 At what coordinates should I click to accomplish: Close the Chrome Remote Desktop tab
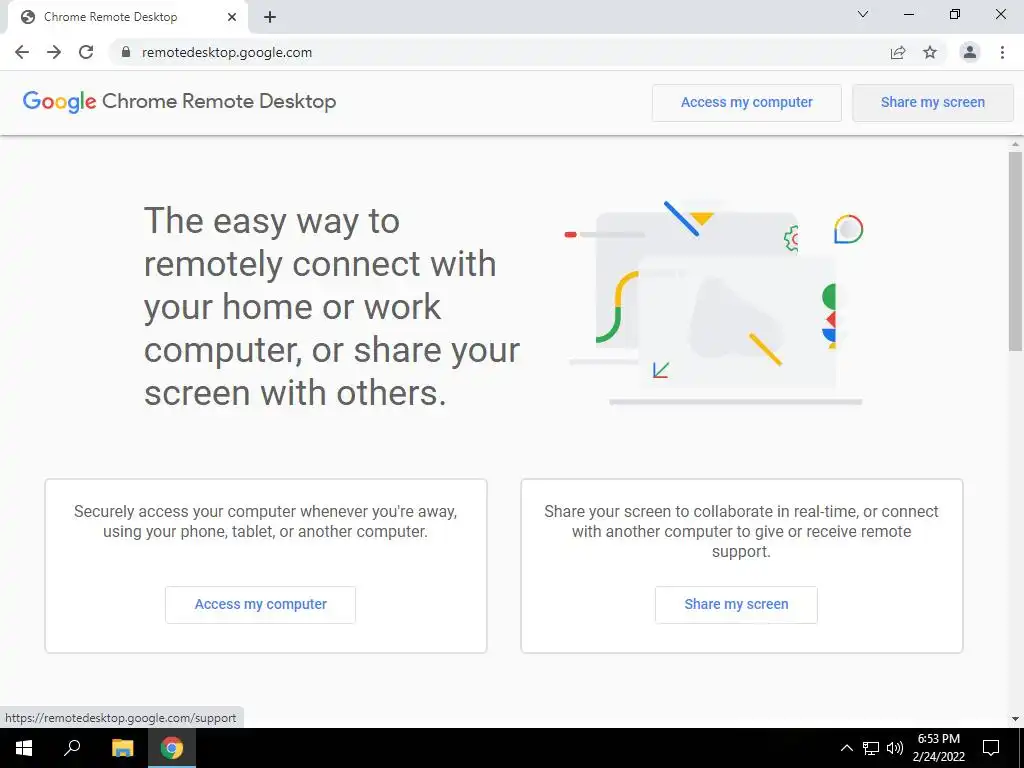pos(232,17)
